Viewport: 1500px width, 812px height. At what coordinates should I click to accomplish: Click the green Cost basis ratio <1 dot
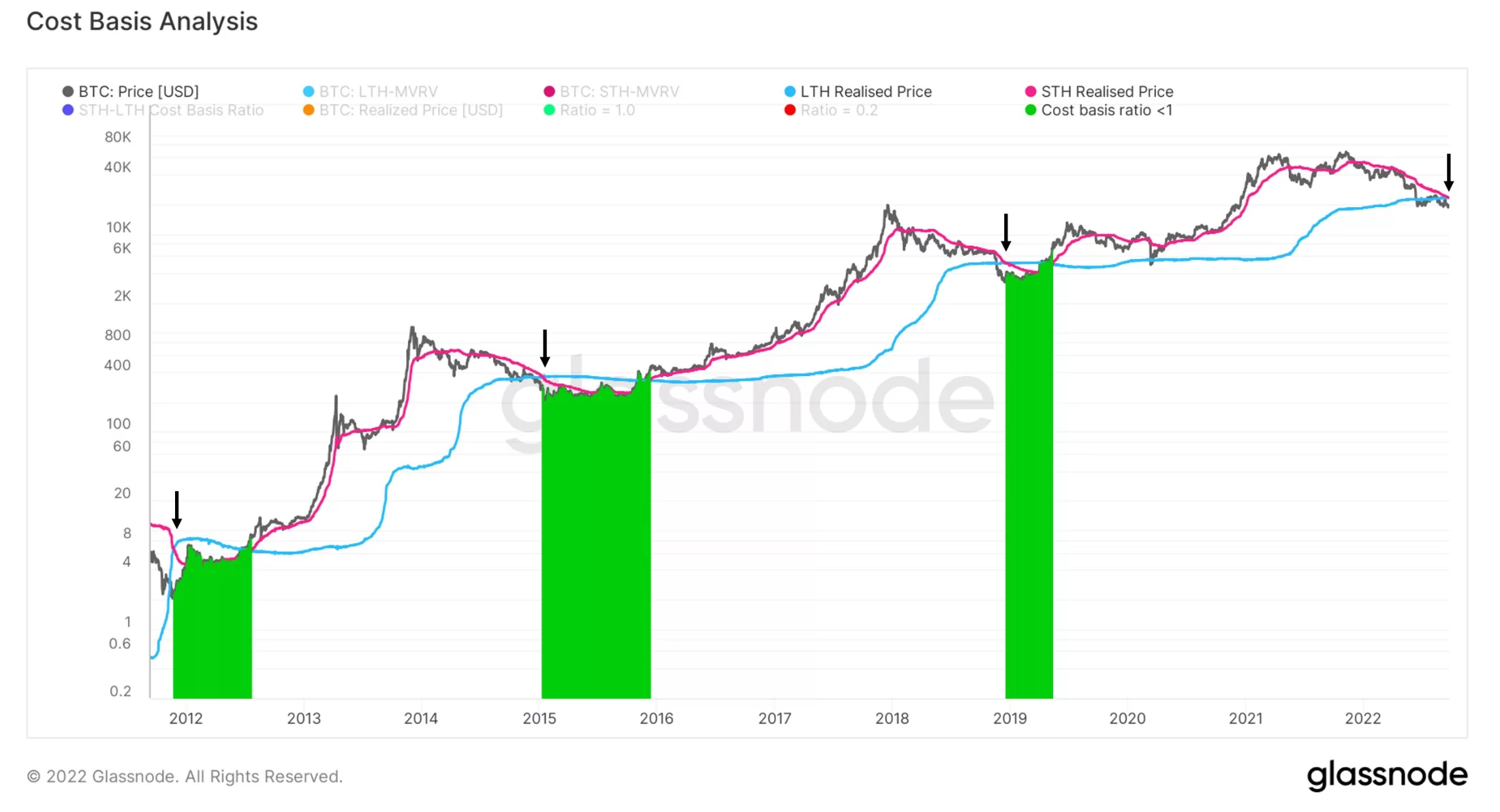(1031, 110)
